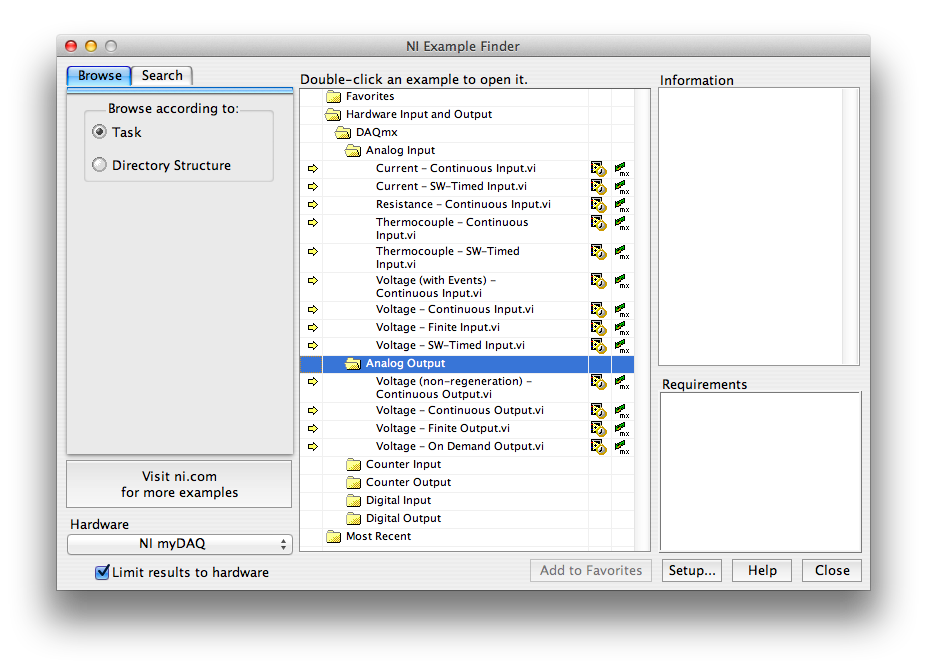
Task: Expand the Digital Output folder
Action: [x=353, y=519]
